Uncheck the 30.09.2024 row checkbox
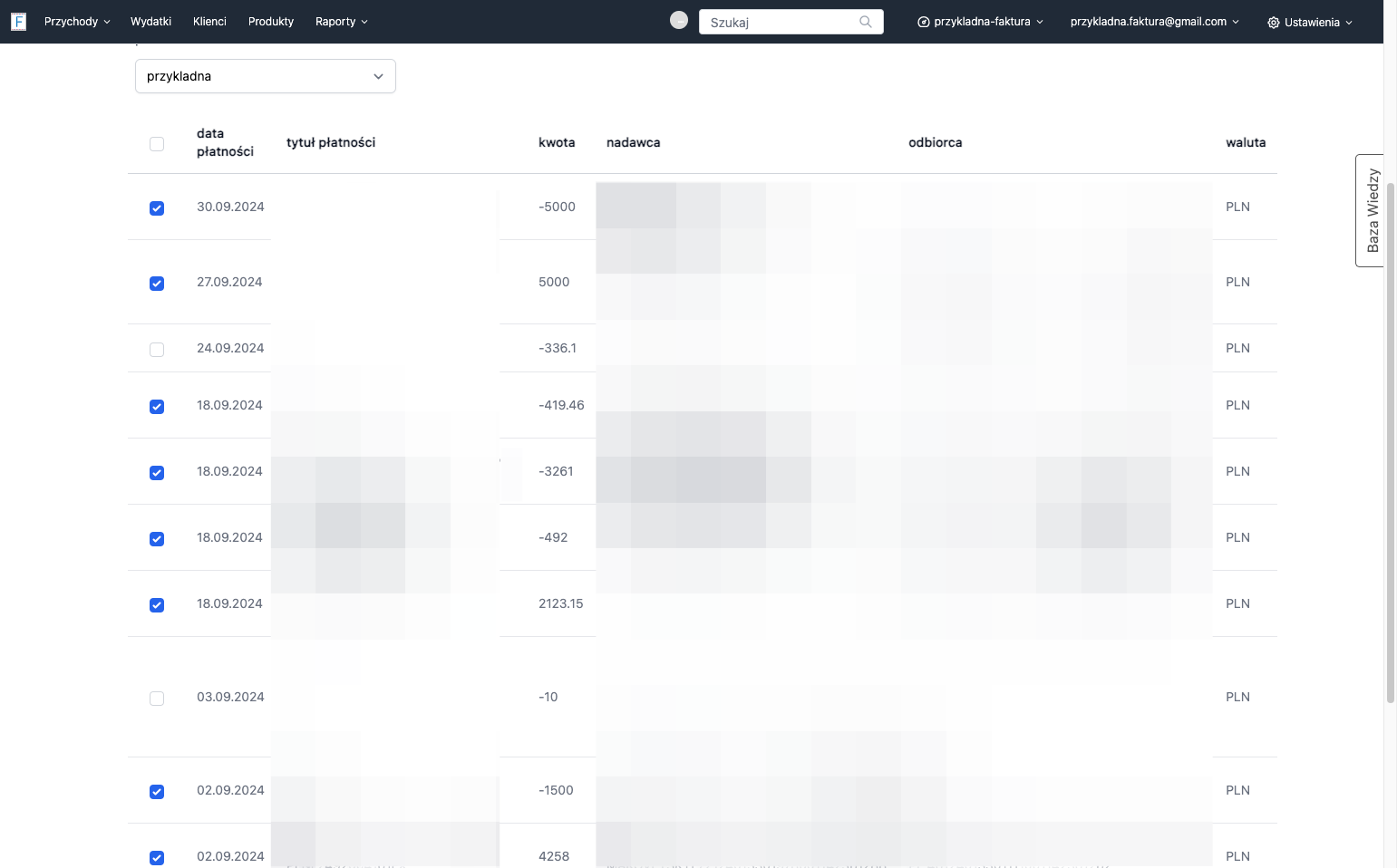 tap(157, 208)
